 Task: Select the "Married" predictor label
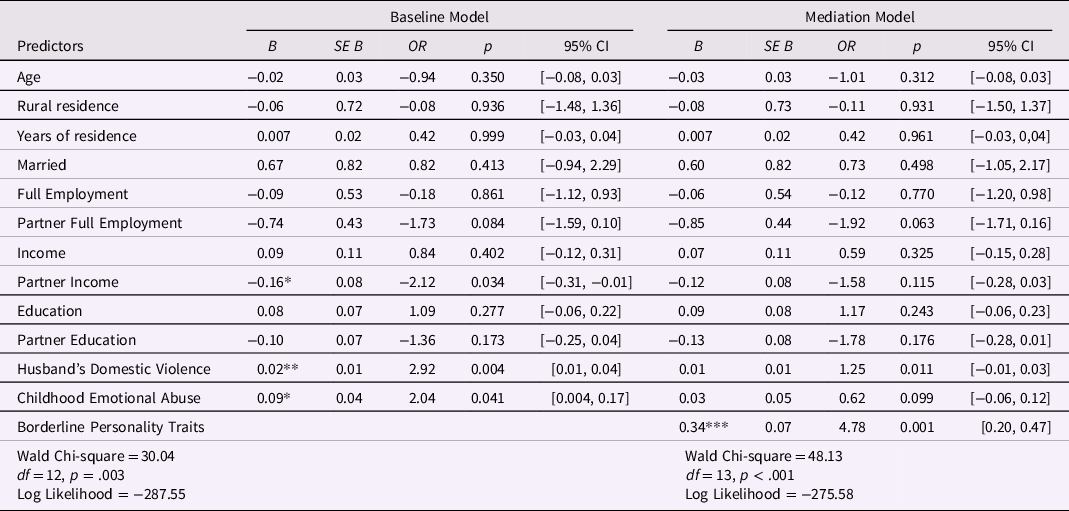point(41,164)
